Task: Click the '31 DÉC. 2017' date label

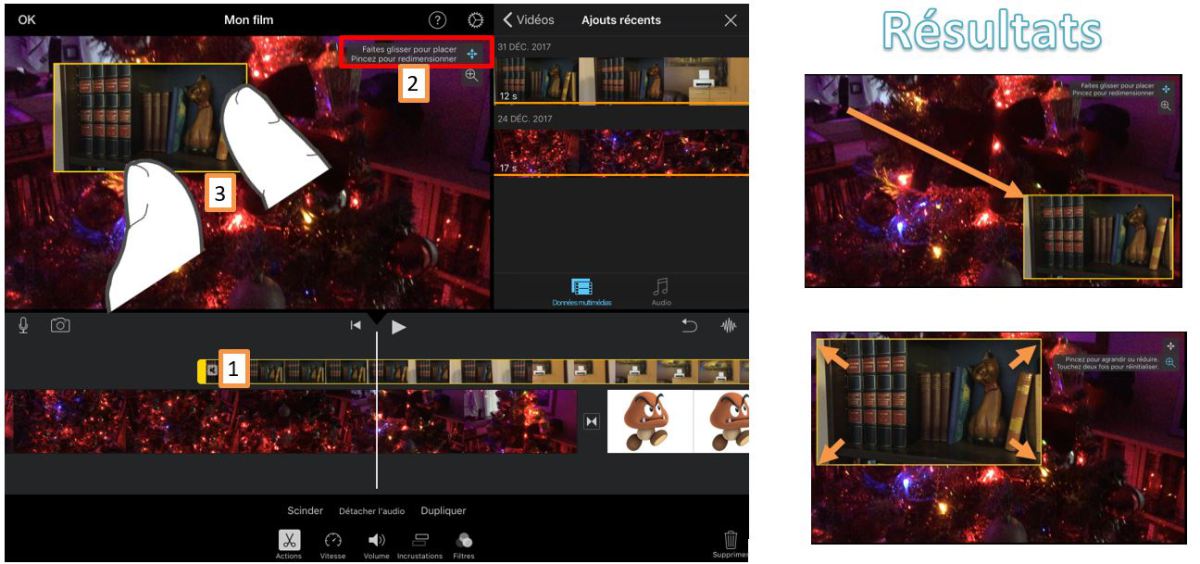Action: (x=524, y=47)
